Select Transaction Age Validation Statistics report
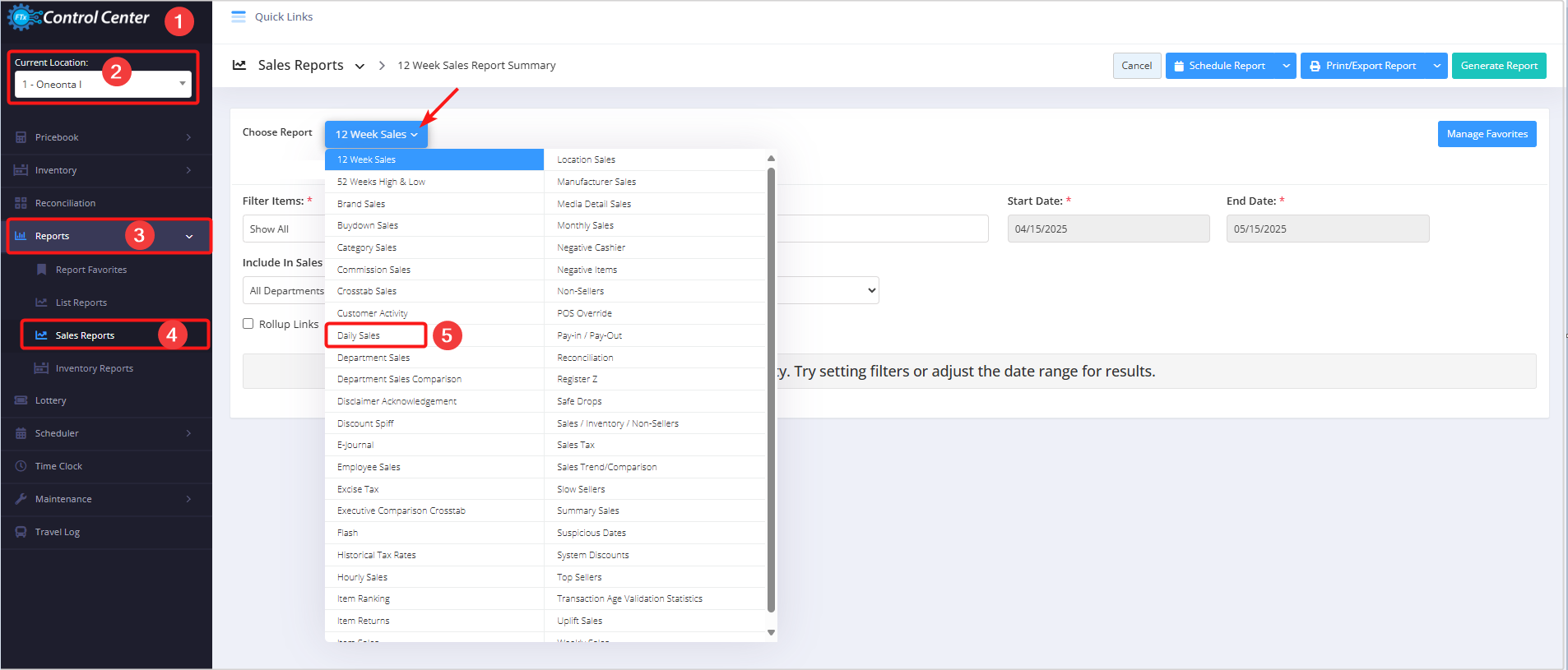 coord(655,598)
